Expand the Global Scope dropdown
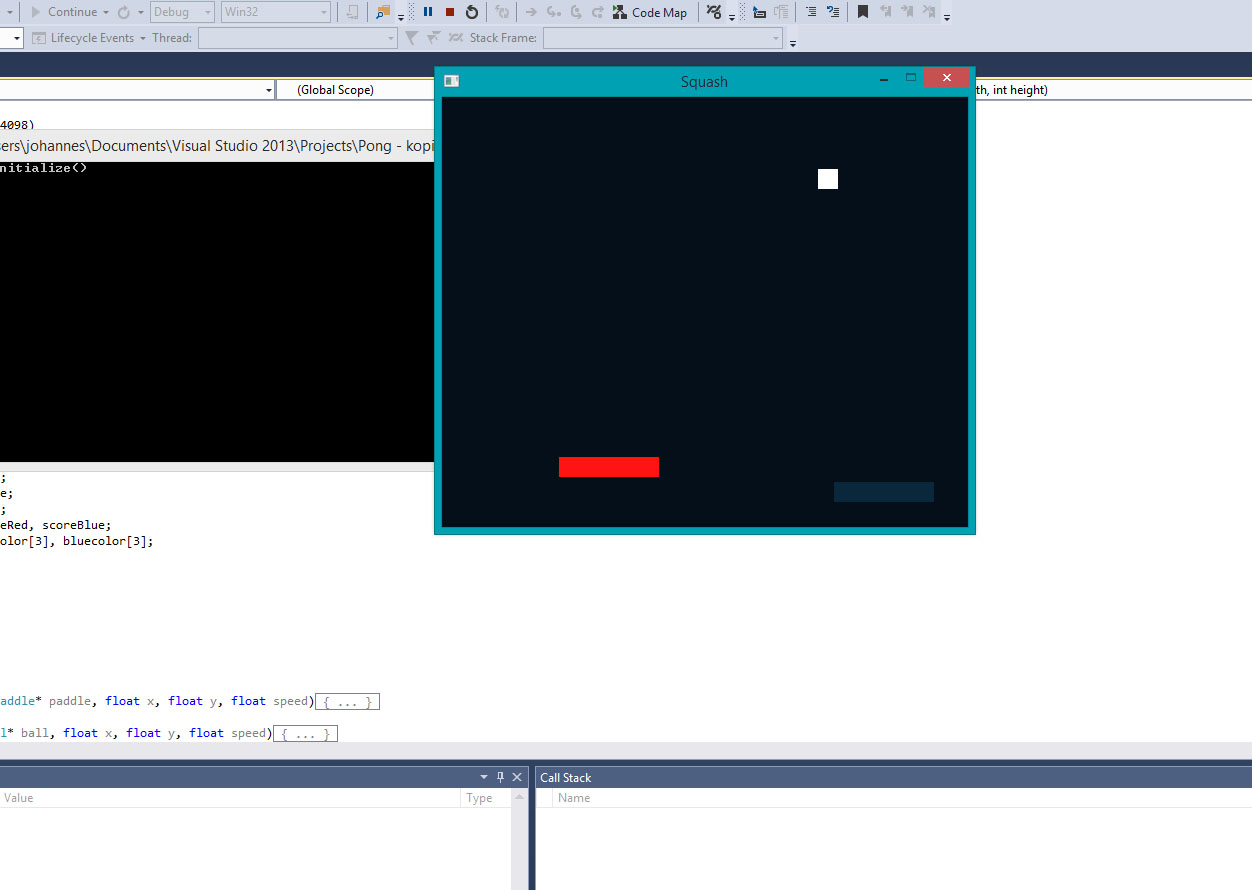Screen dimensions: 1252x890 pyautogui.click(x=355, y=90)
